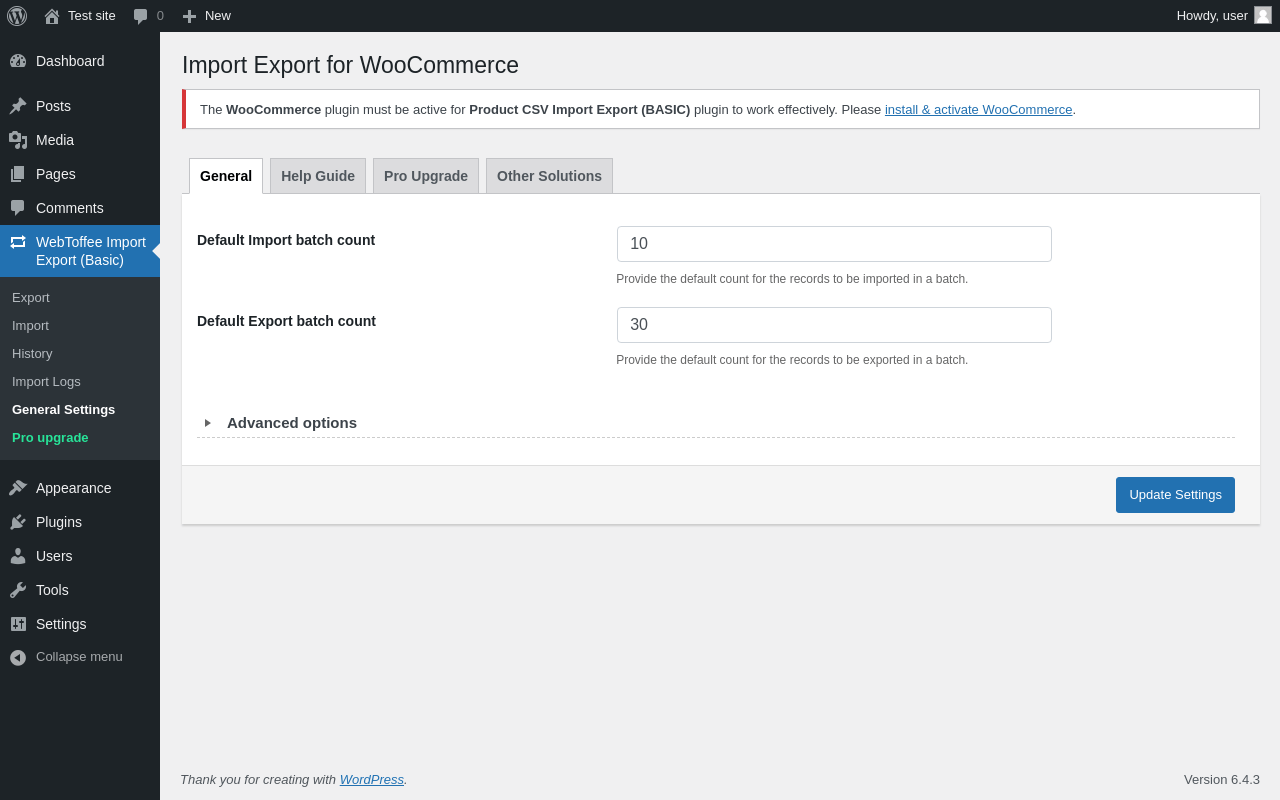Click the Tools wrench icon
The width and height of the screenshot is (1280, 800).
[18, 590]
